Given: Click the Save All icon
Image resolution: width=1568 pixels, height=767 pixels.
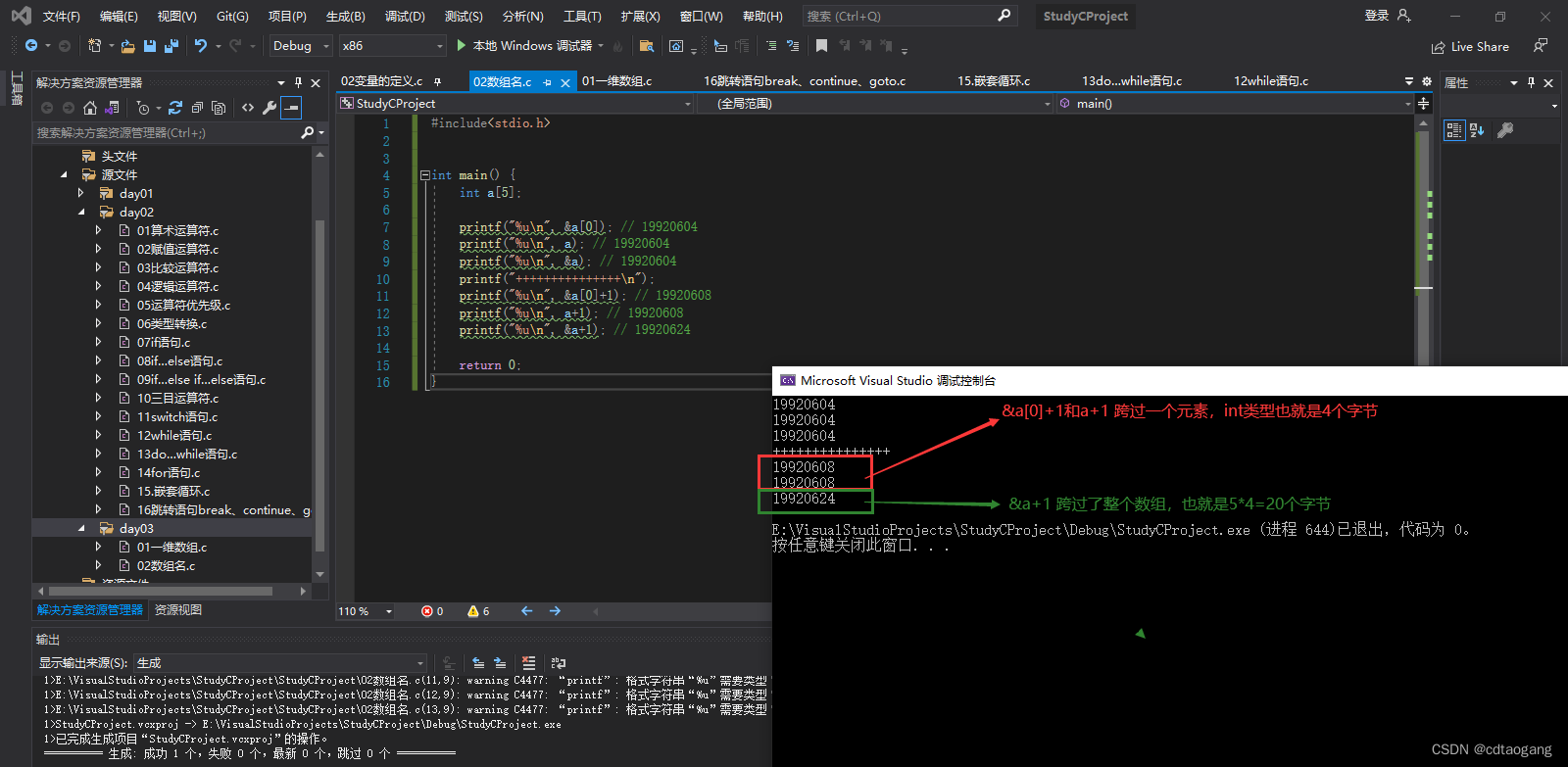Looking at the screenshot, I should 171,46.
